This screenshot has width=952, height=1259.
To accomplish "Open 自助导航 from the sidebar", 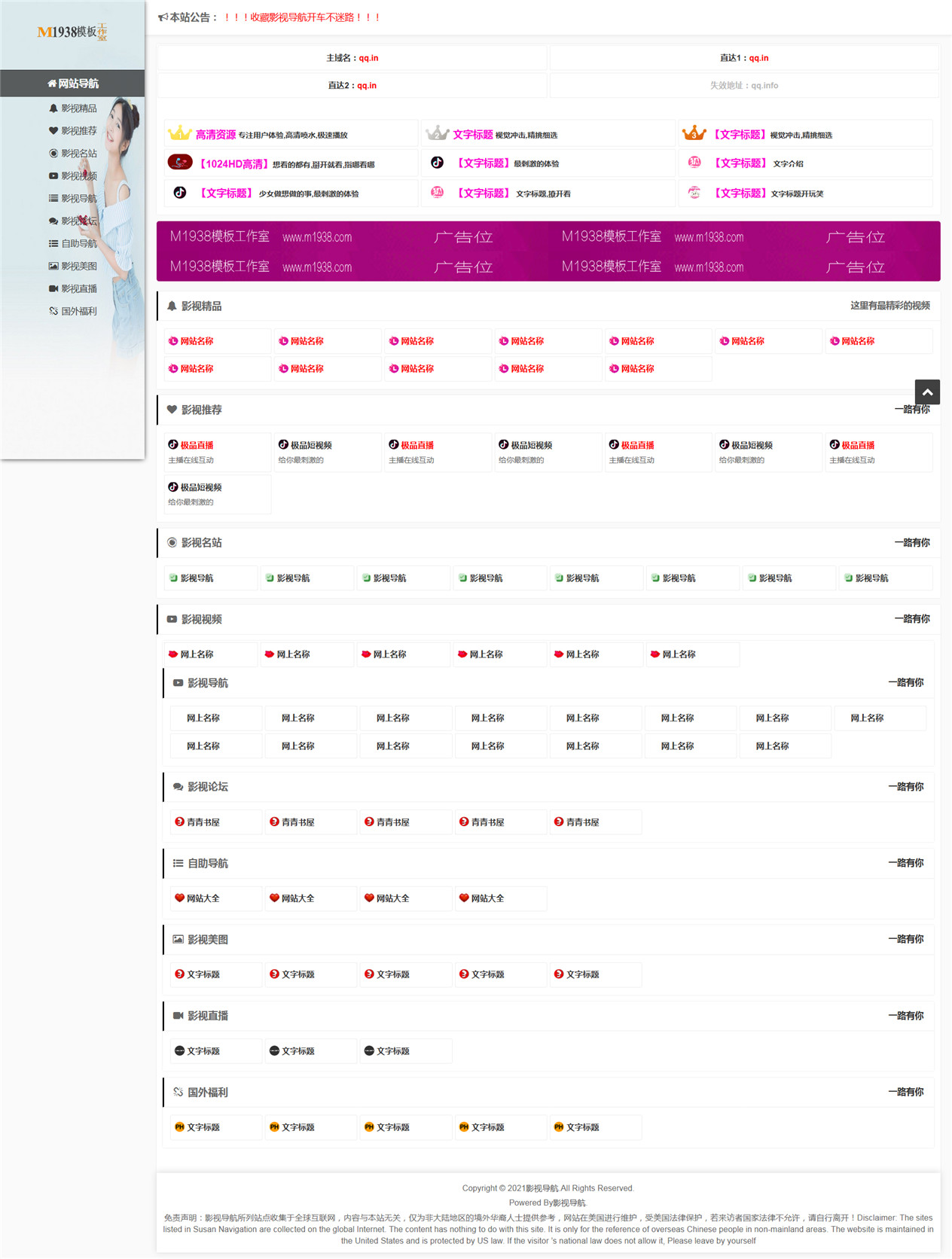I will click(x=73, y=244).
